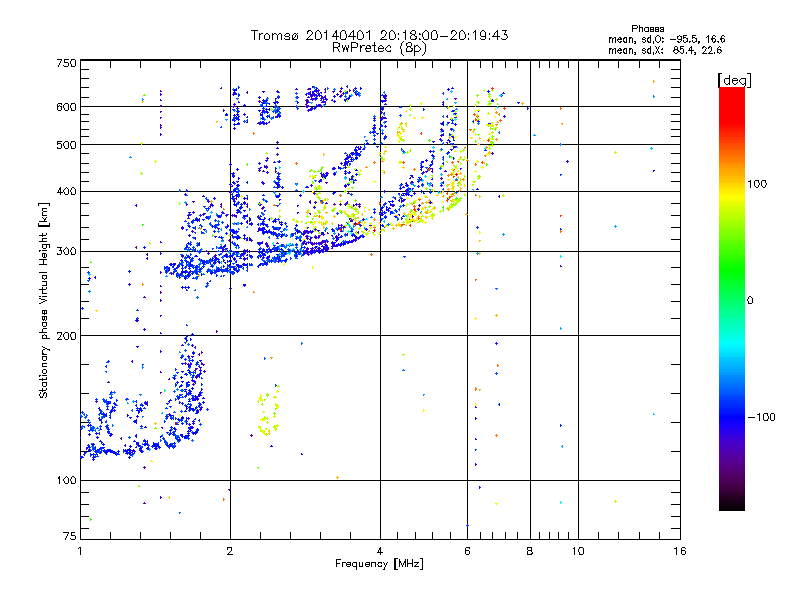
Task: Click the 'RwPretec (8p)' subtitle
Action: click(379, 48)
